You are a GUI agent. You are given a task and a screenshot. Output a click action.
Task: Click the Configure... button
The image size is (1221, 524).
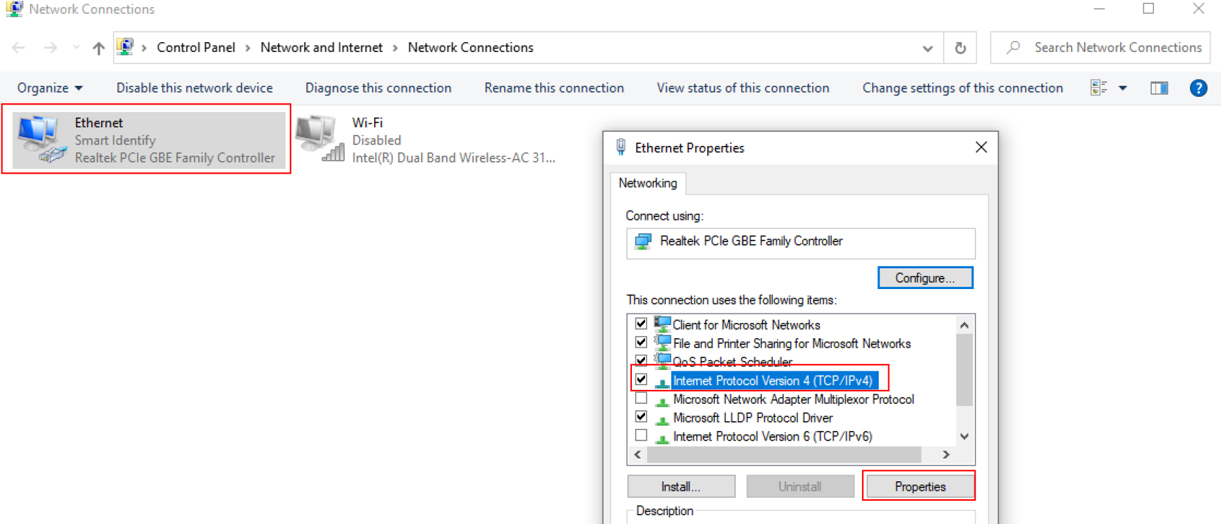coord(925,277)
